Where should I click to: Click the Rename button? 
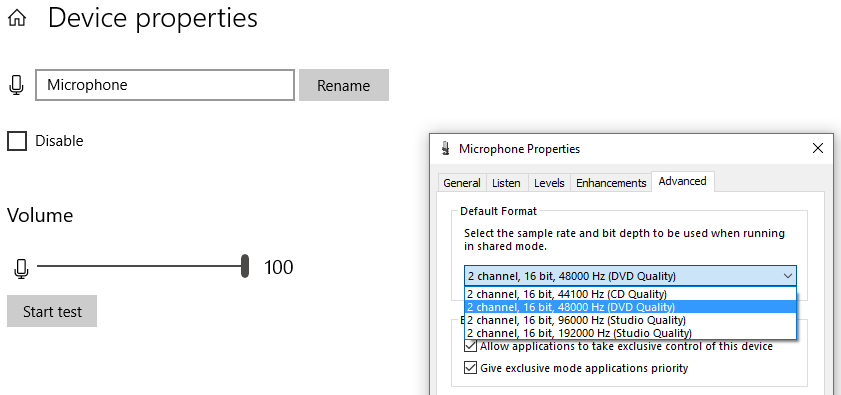(344, 85)
